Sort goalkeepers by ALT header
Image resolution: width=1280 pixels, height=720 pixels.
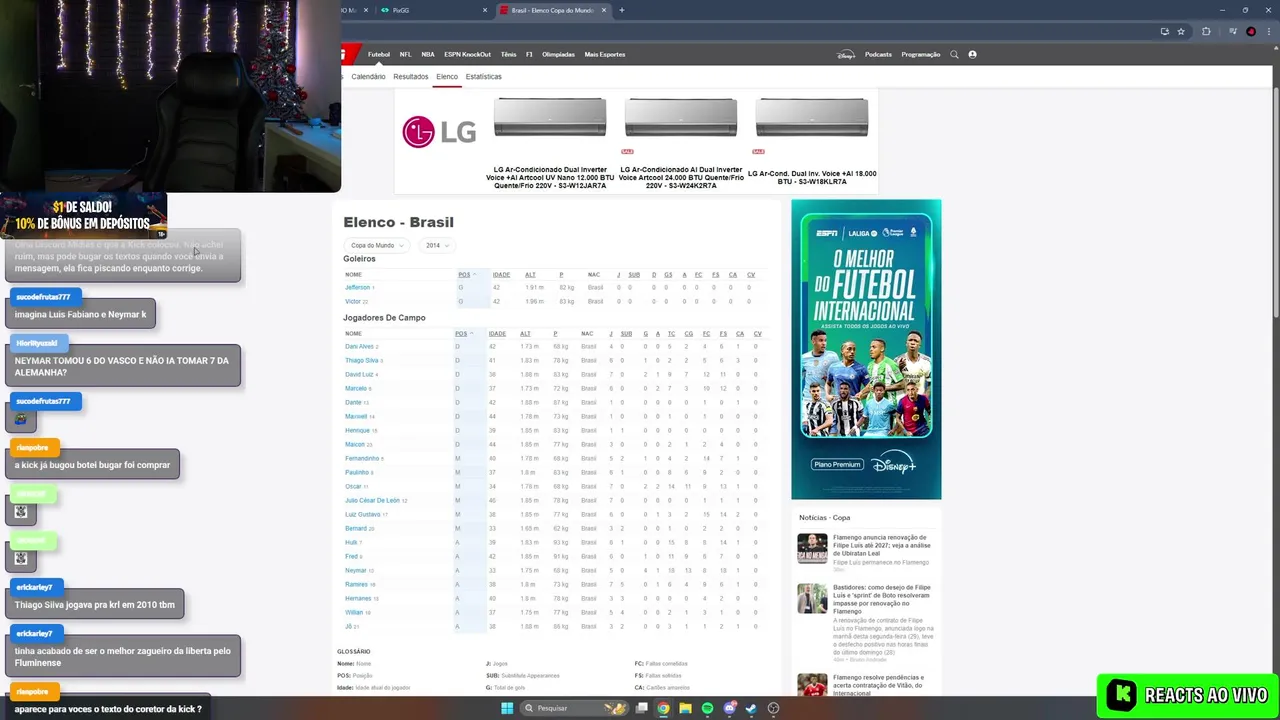tap(530, 274)
